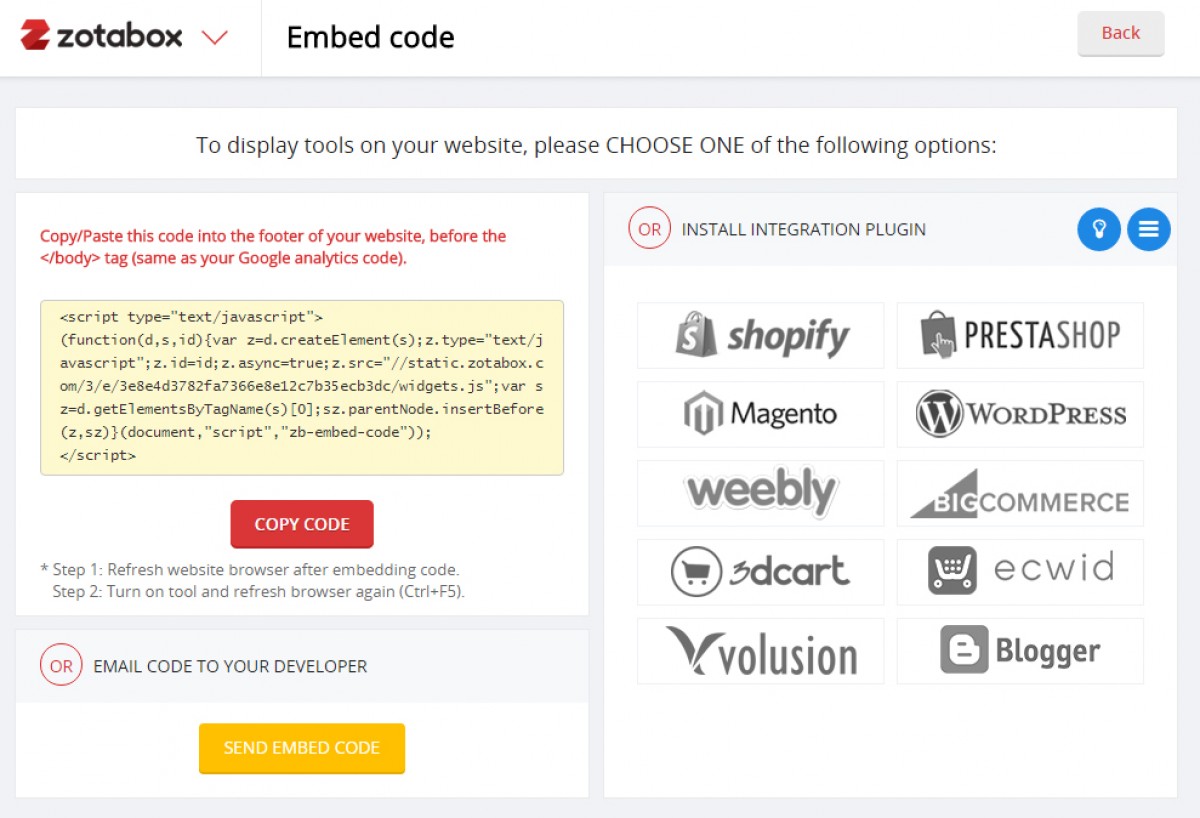Image resolution: width=1200 pixels, height=818 pixels.
Task: Select the Ecwid plugin logo
Action: pos(1020,572)
